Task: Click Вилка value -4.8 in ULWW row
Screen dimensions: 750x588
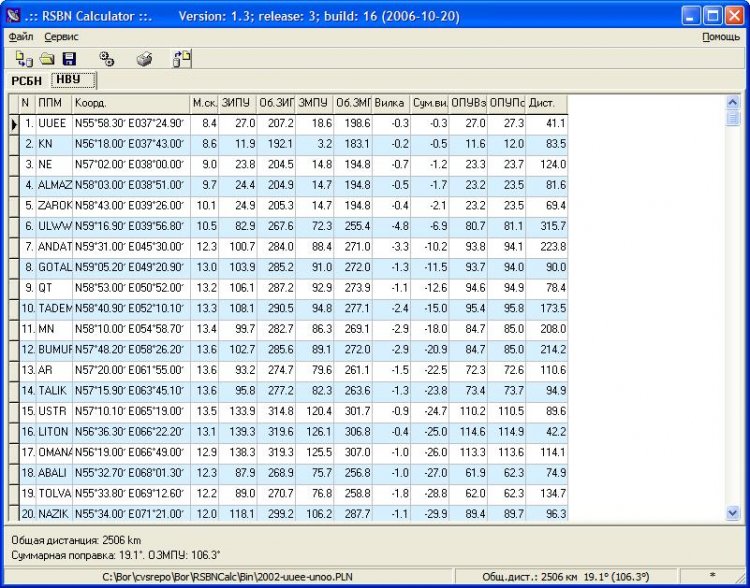Action: tap(391, 227)
